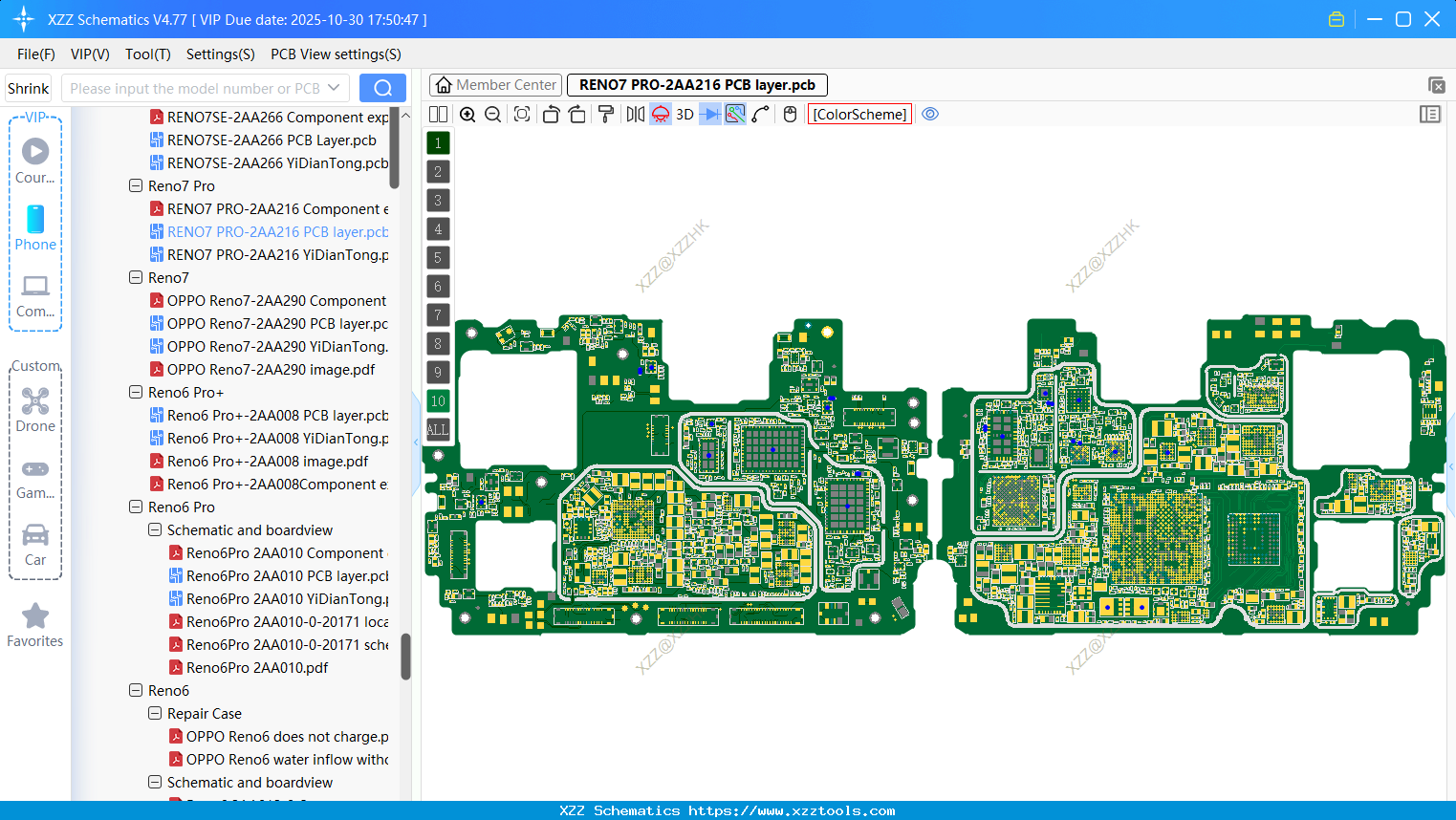
Task: Show only PCB layer 5
Action: coord(437,257)
